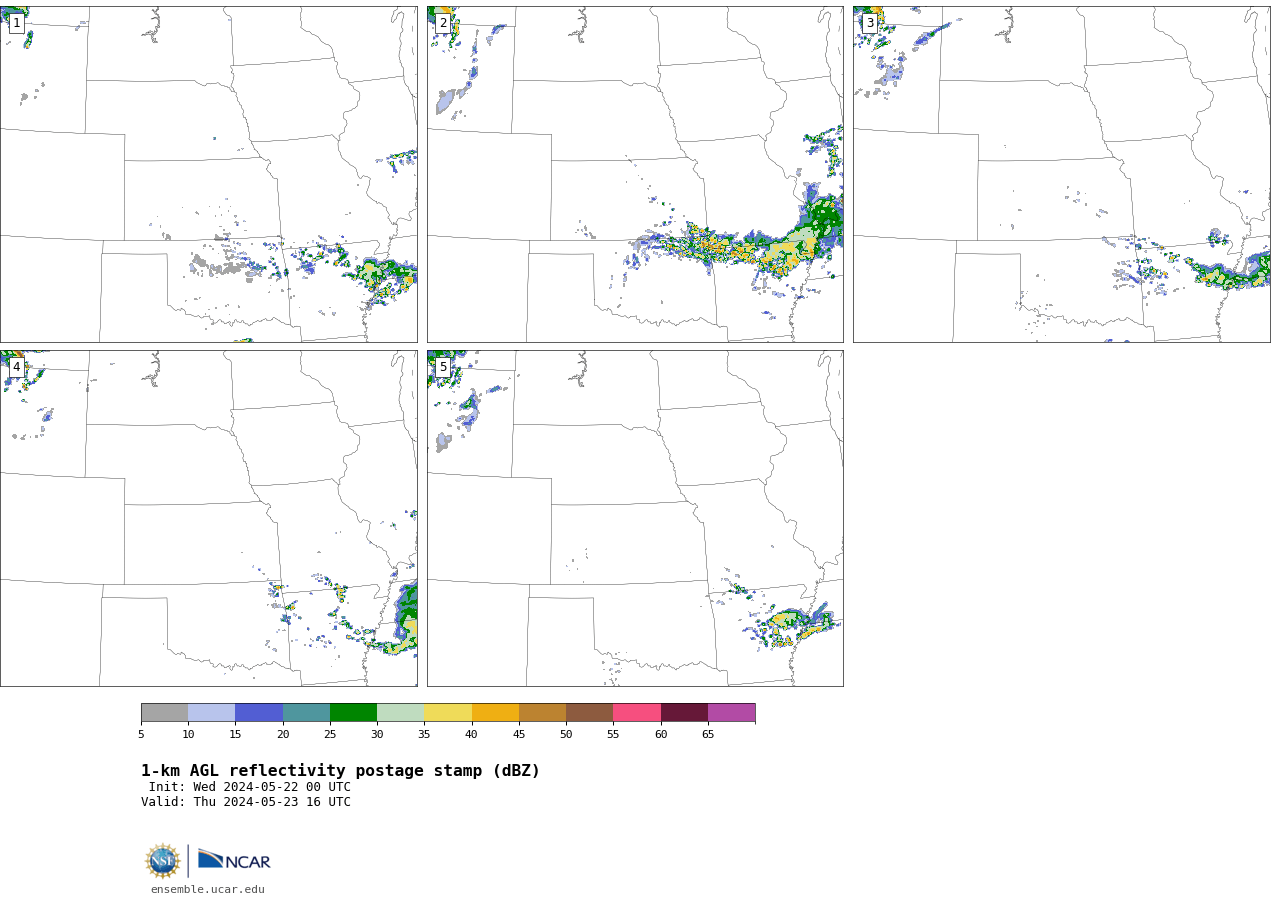
Task: Select the tan 45-50 dBZ swatch
Action: [542, 713]
